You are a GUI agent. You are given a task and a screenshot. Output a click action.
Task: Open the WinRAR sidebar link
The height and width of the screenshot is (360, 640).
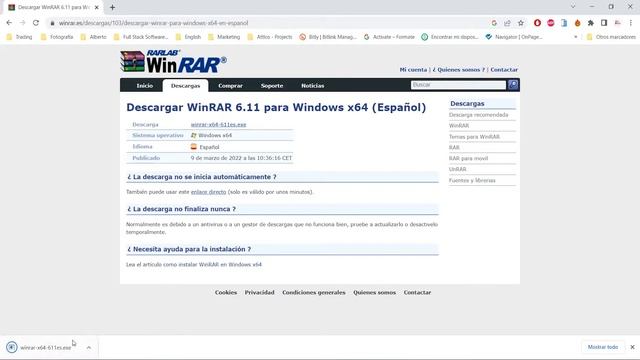click(459, 126)
